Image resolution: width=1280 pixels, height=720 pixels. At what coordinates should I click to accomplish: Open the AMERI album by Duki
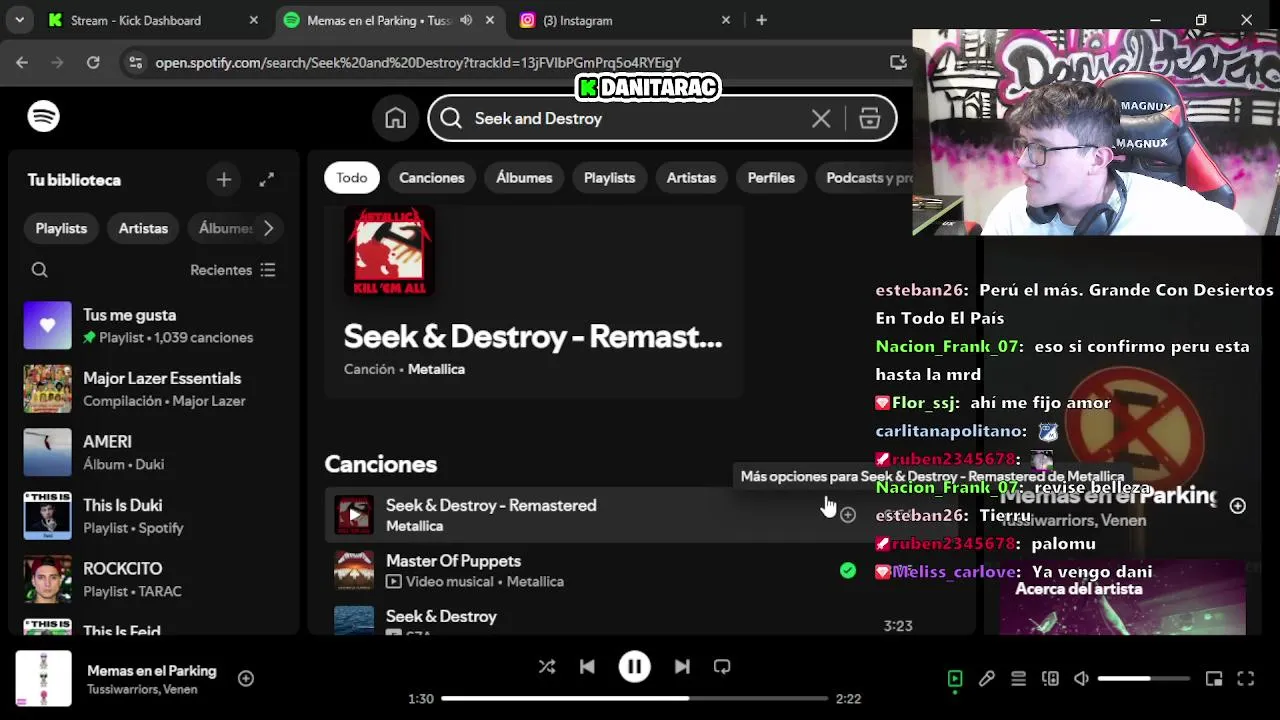153,452
